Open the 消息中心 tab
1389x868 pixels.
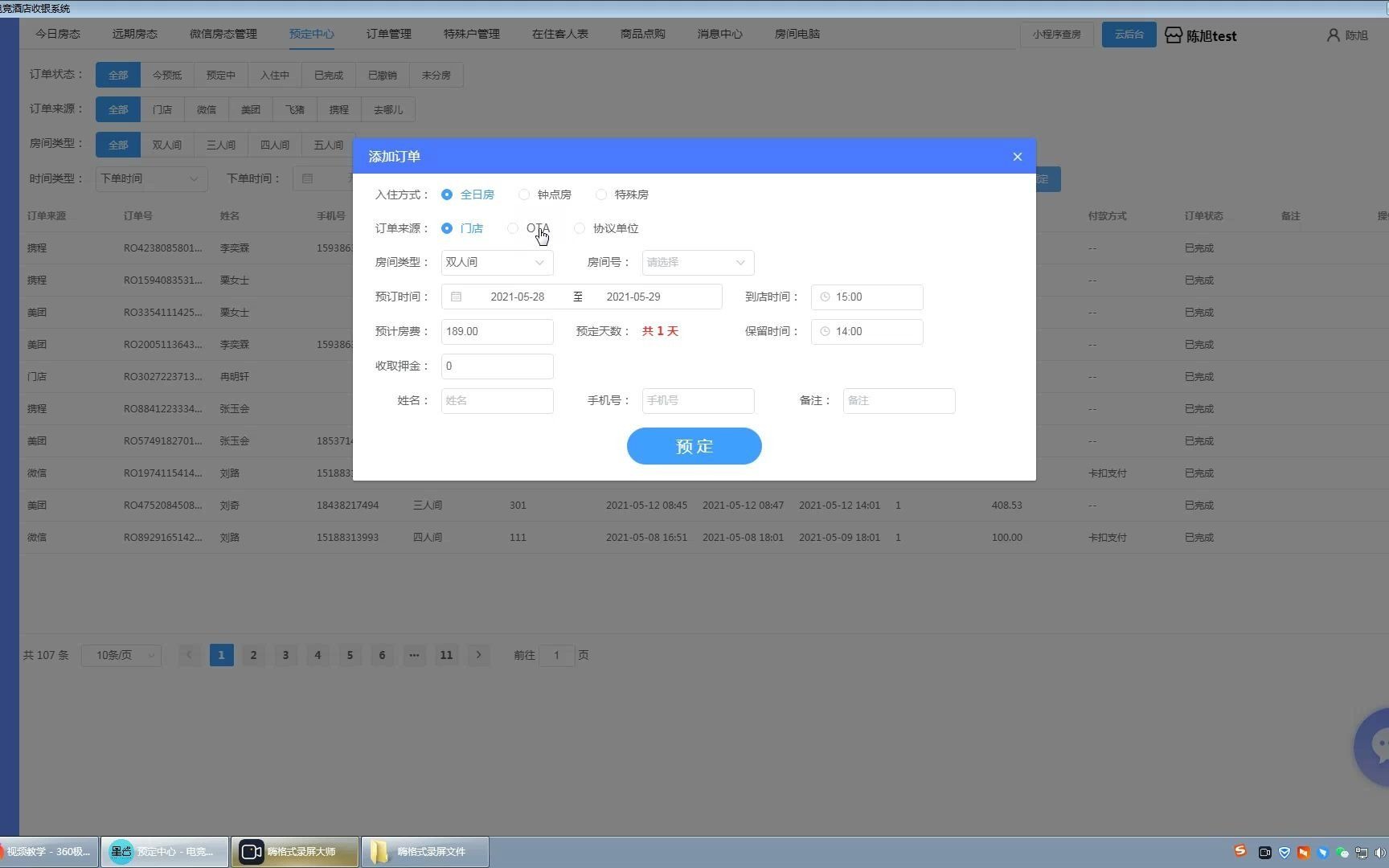coord(720,34)
